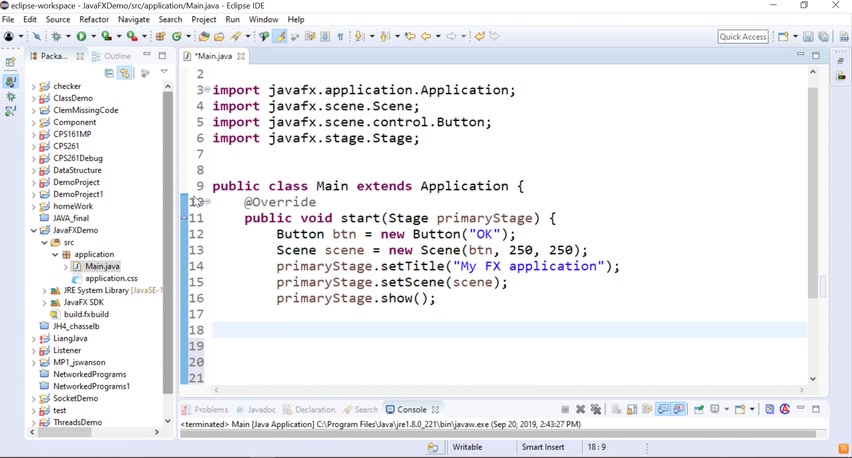Viewport: 852px width, 458px height.
Task: Click the Open Console icon
Action: [x=740, y=409]
